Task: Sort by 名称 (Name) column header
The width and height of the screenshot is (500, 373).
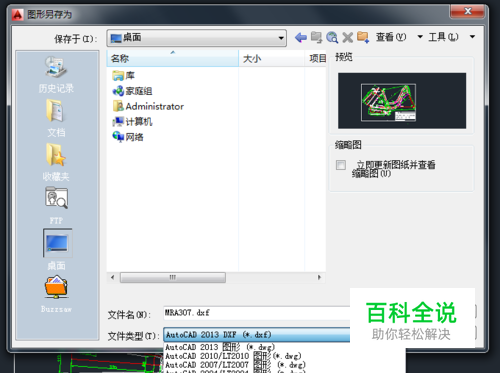Action: pos(172,58)
